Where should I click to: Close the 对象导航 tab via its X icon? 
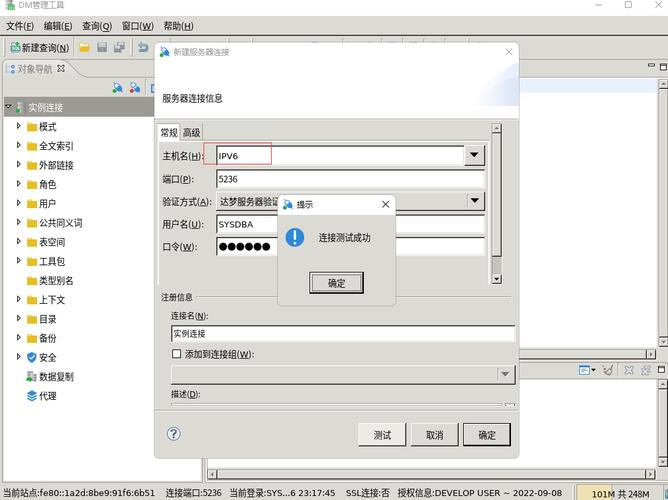(61, 68)
